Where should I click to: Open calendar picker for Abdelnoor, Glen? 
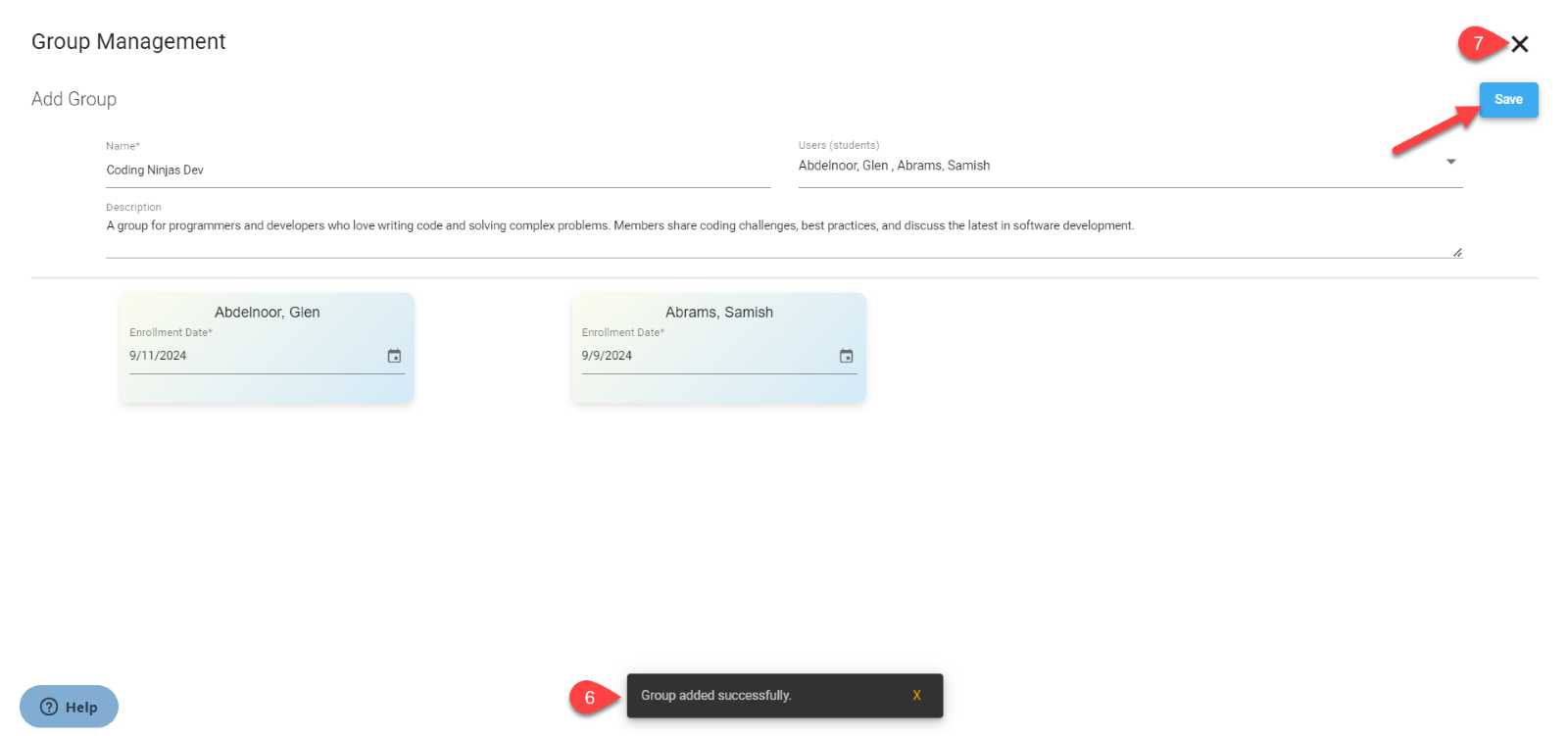(394, 356)
